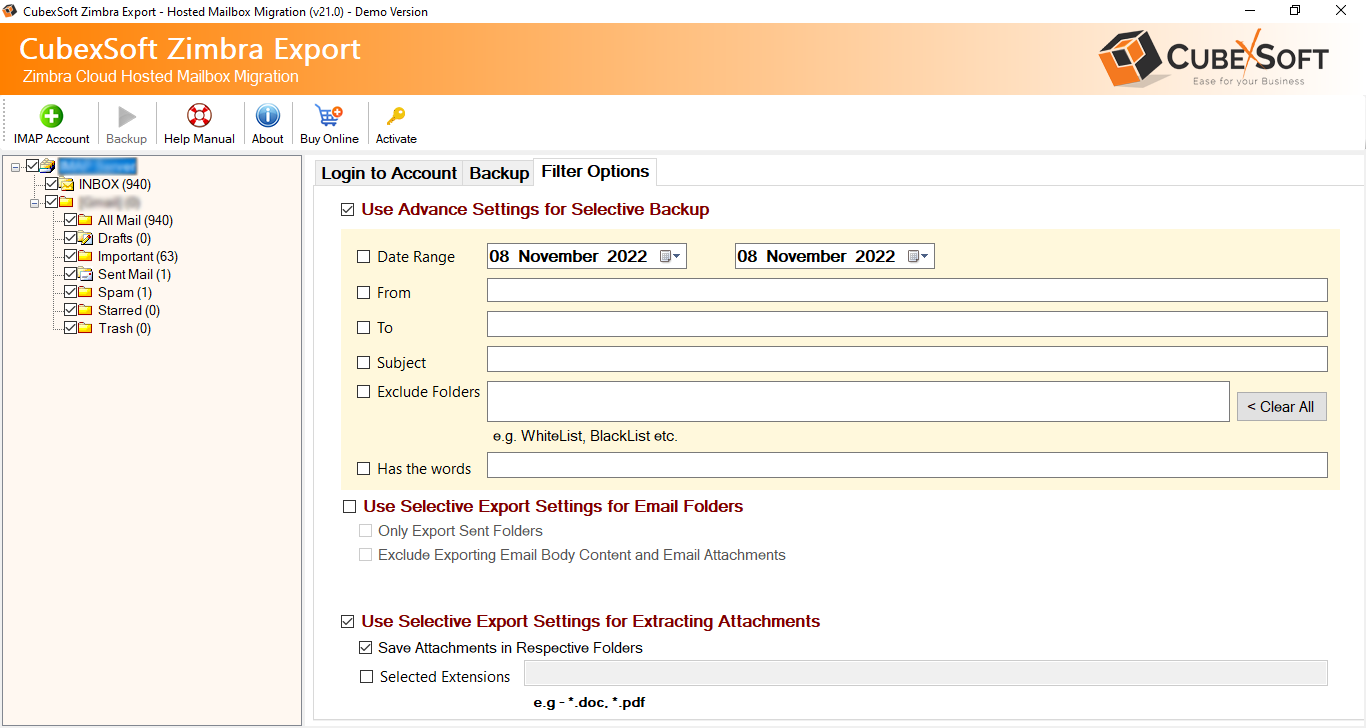This screenshot has width=1366, height=728.
Task: Click the Backup play icon in toolbar
Action: pos(127,116)
